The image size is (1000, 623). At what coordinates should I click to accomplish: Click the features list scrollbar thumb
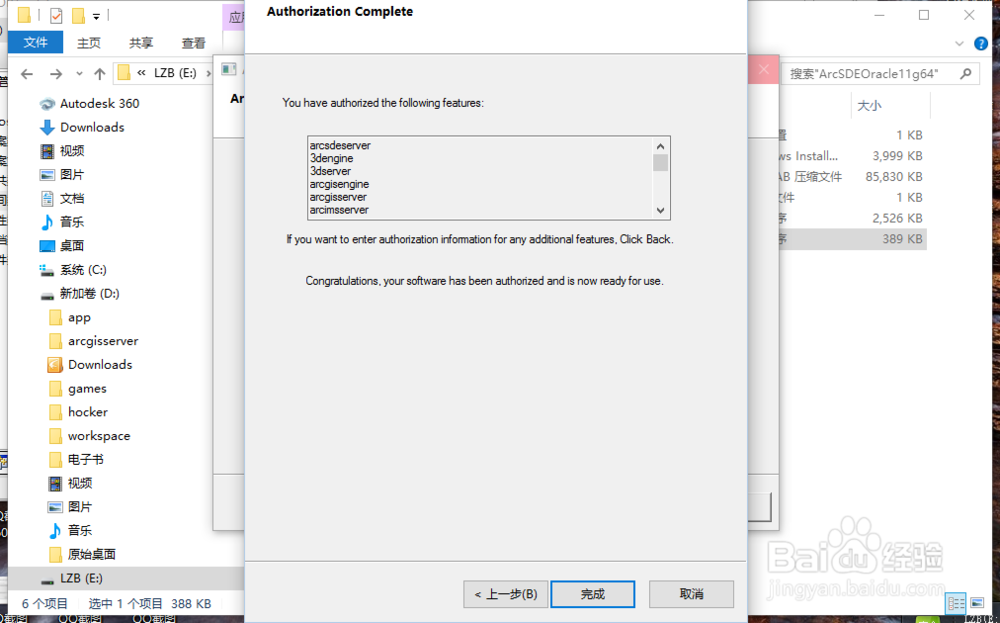click(660, 163)
